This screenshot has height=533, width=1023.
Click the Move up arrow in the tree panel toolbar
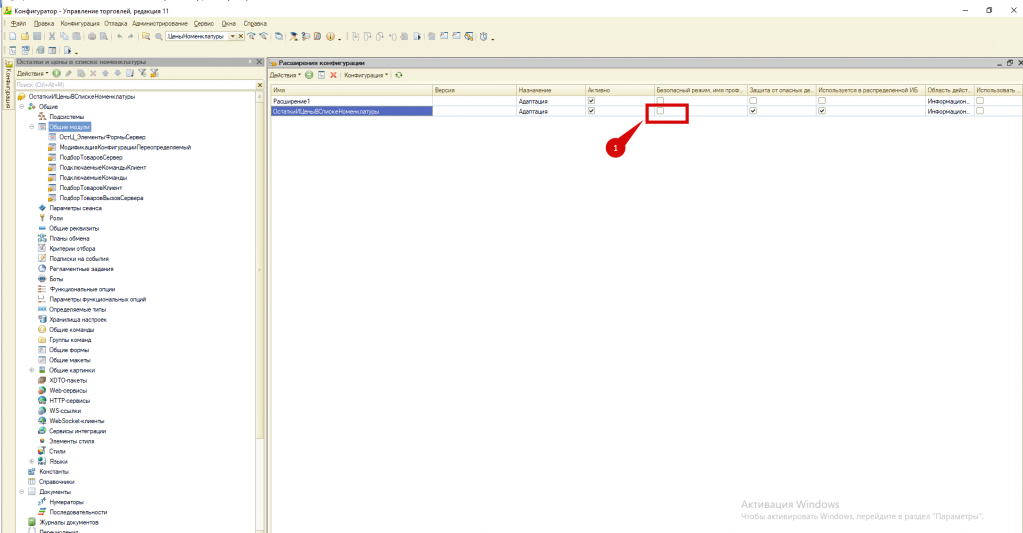(x=105, y=73)
